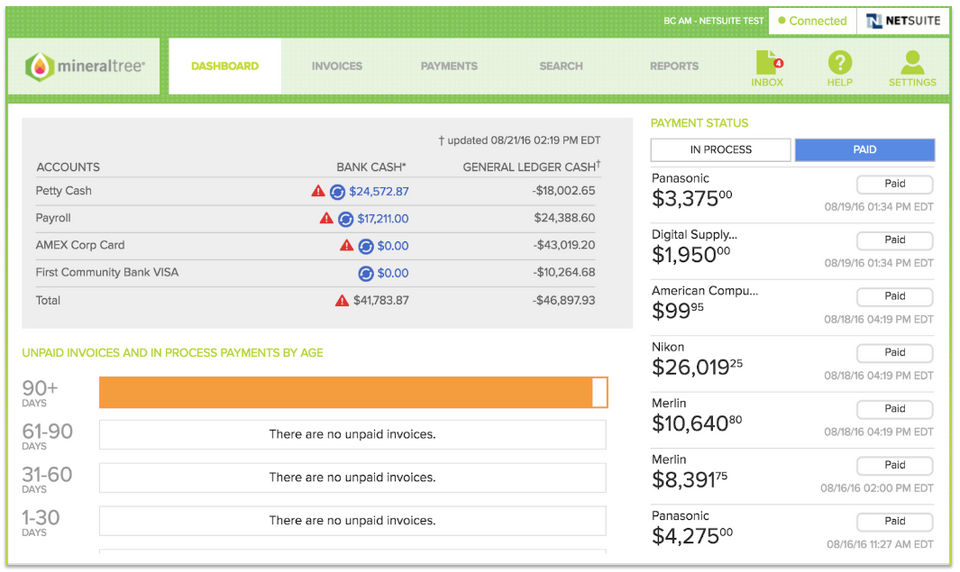Click the Petty Cash sync refresh icon
960x572 pixels.
[337, 191]
